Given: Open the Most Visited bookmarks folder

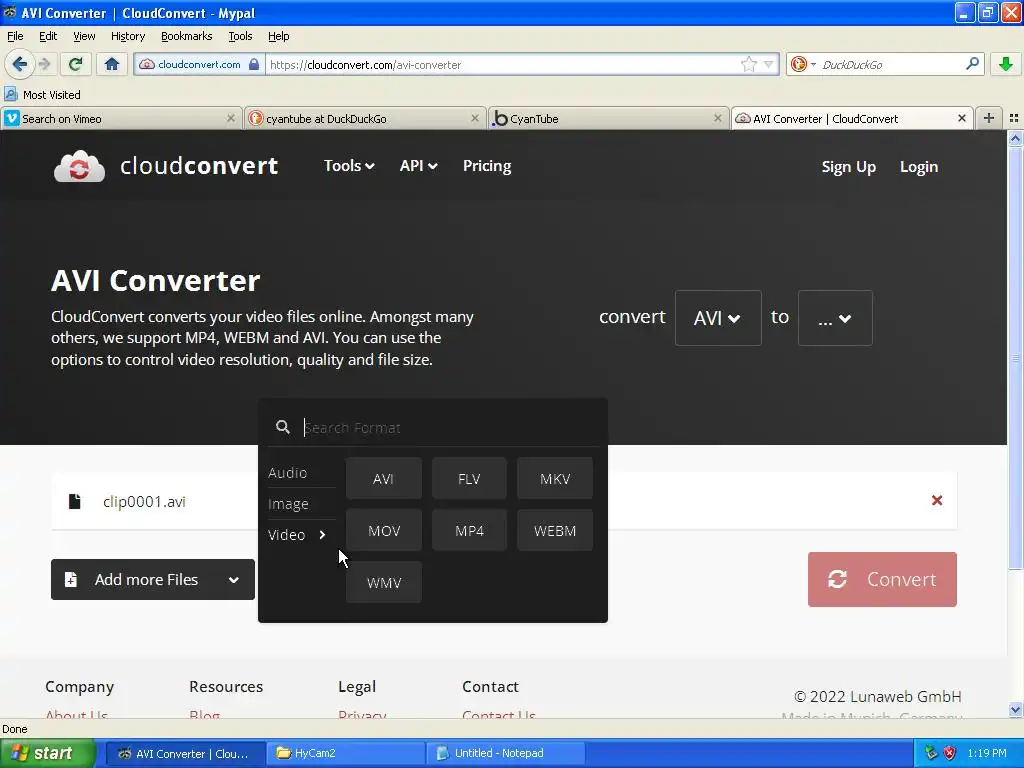Looking at the screenshot, I should (42, 95).
